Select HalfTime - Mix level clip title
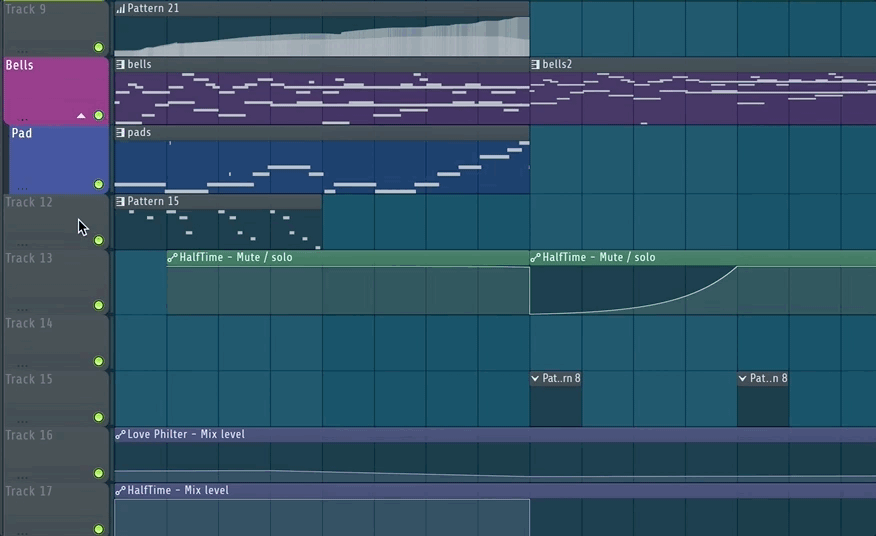 [178, 490]
